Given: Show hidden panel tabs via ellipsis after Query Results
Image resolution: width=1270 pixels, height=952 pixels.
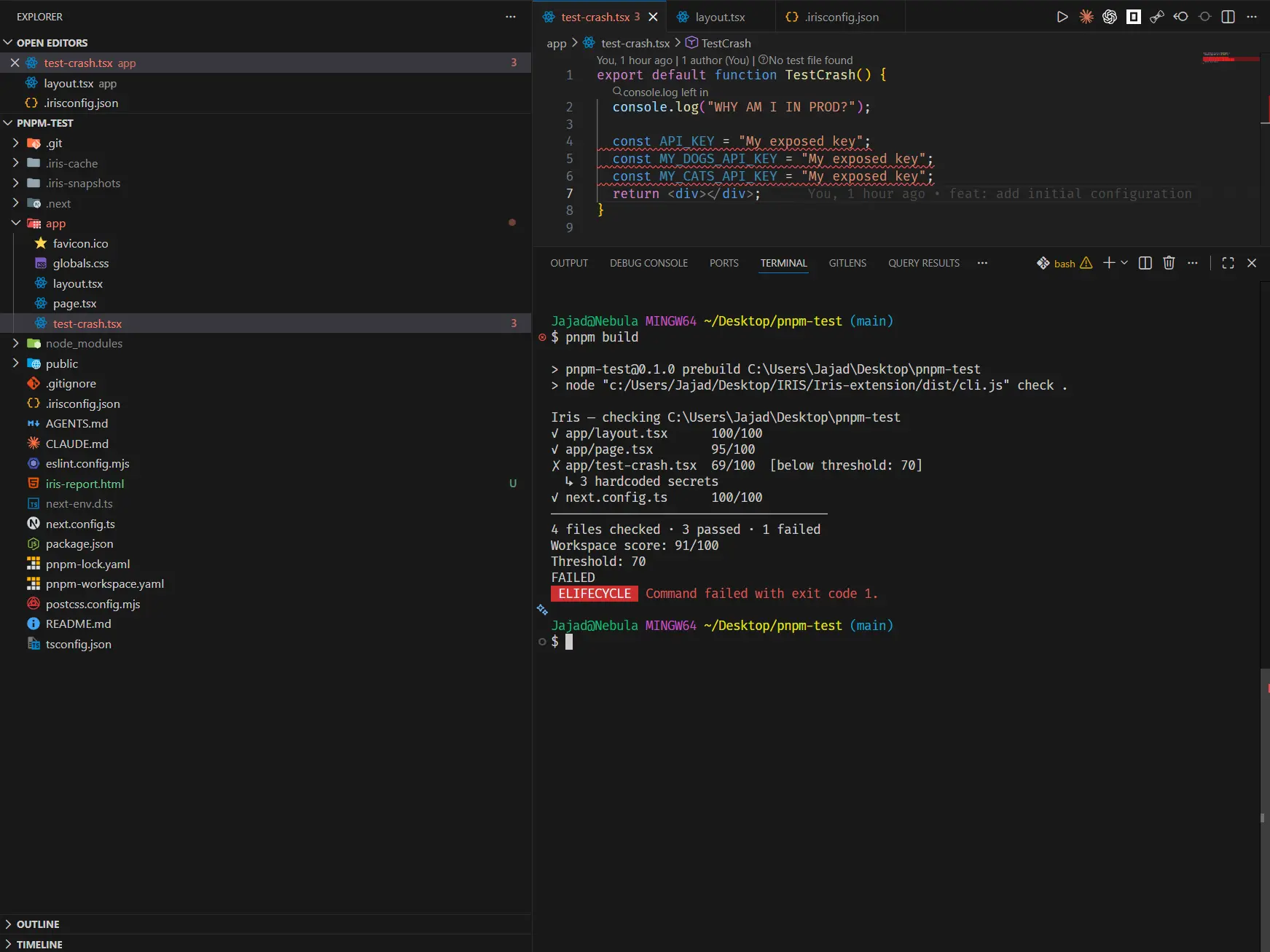Looking at the screenshot, I should point(982,263).
